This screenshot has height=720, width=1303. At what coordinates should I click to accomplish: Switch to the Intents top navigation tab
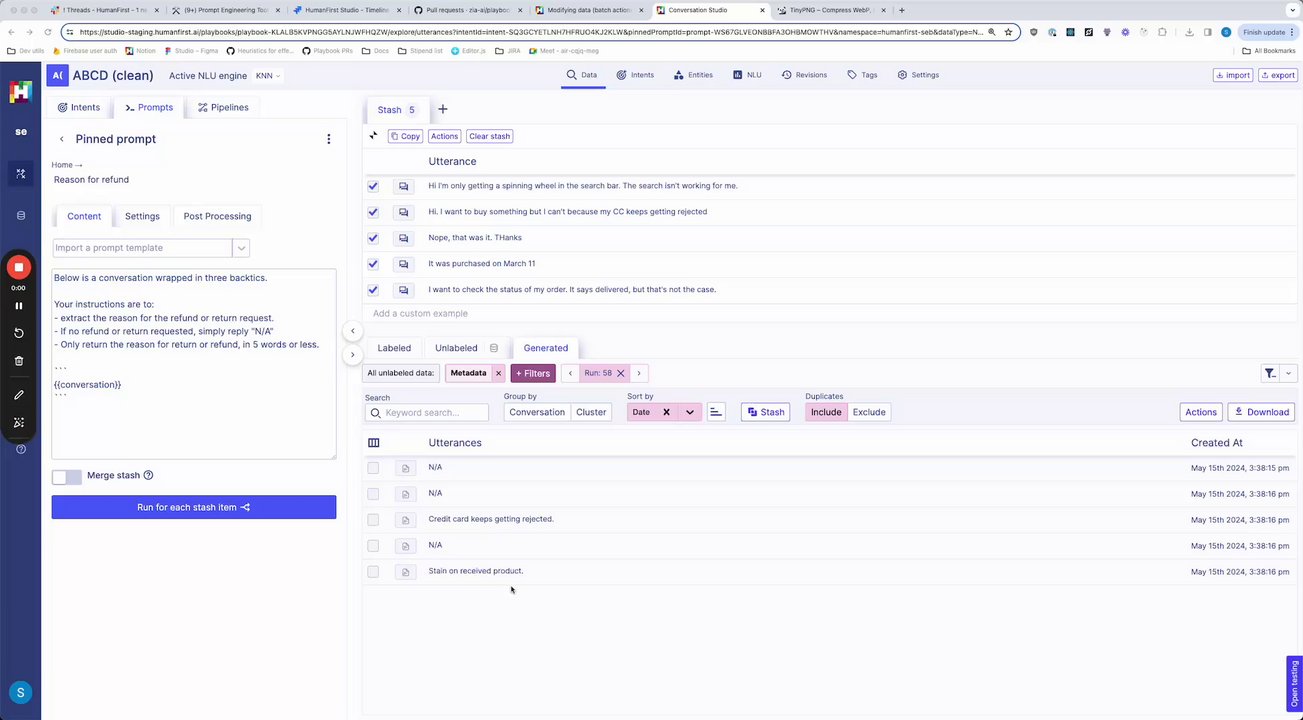tap(636, 75)
